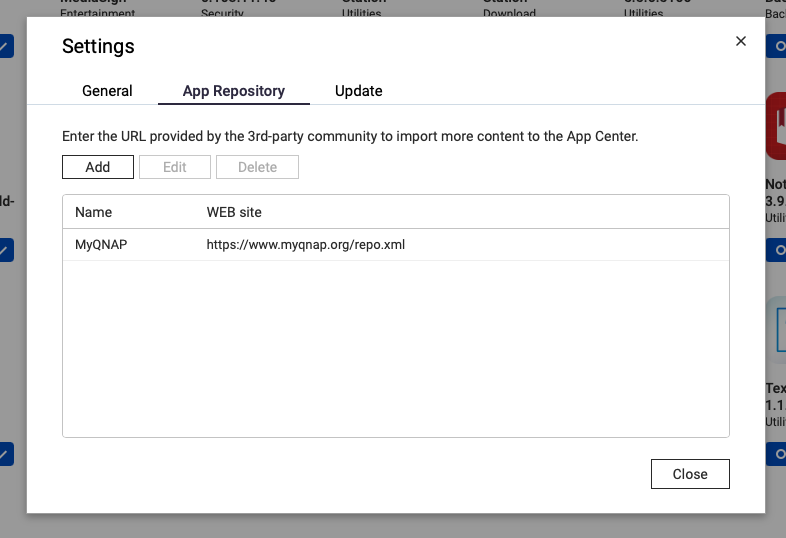The image size is (786, 538).
Task: Click the WEB site column header
Action: (234, 212)
